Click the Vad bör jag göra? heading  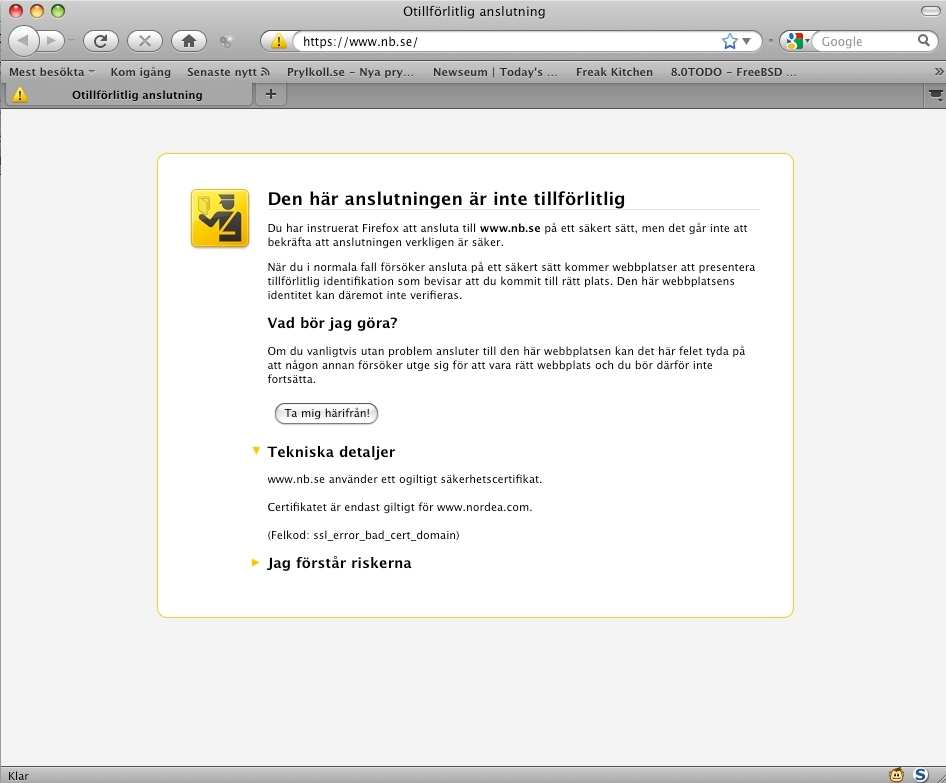coord(332,323)
